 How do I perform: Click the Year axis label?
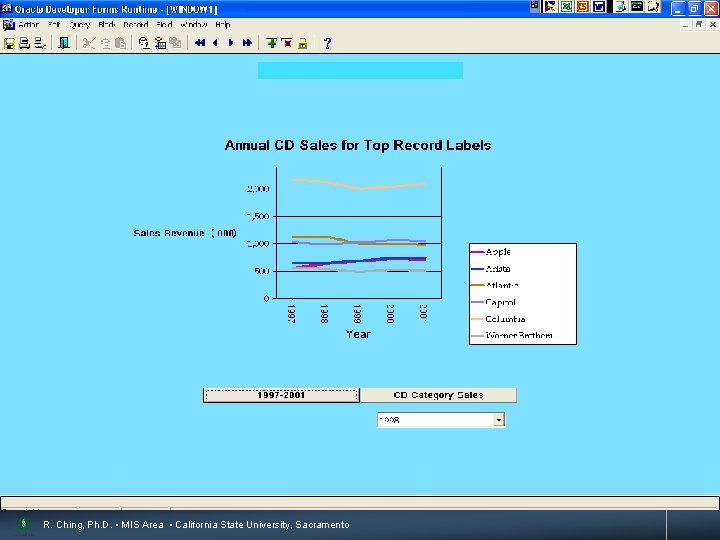pos(358,334)
